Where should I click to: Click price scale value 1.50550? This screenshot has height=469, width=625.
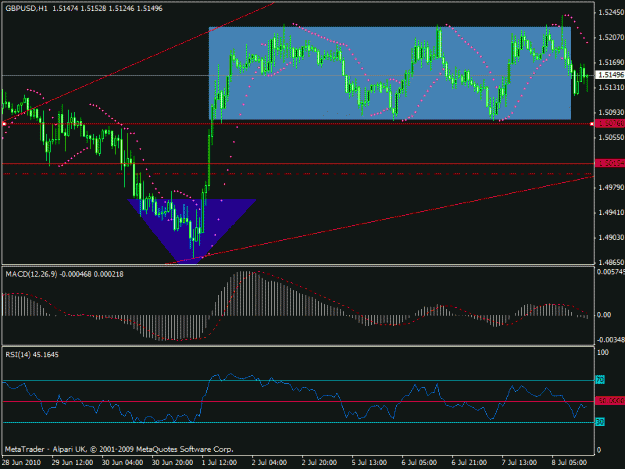(x=611, y=137)
